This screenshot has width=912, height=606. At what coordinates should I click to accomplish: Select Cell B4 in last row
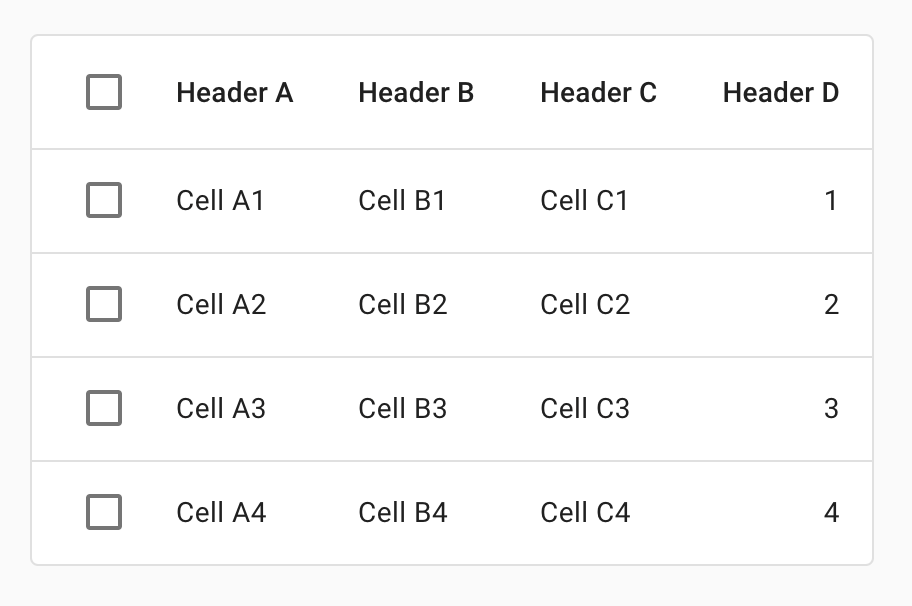pyautogui.click(x=403, y=513)
